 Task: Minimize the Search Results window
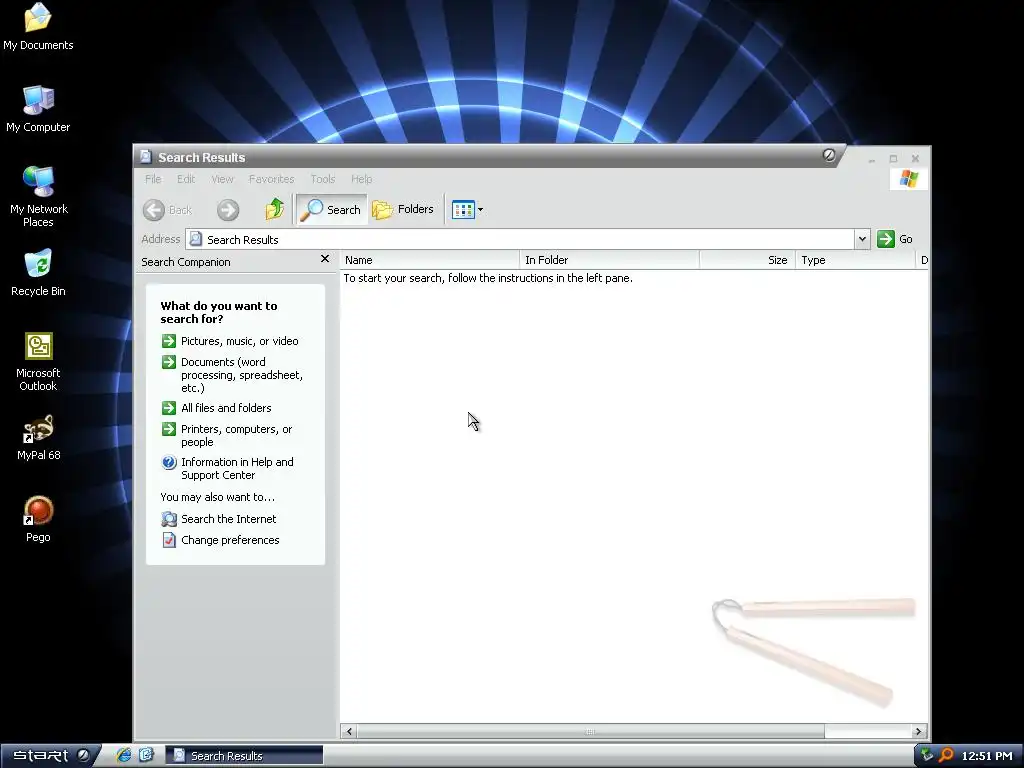871,159
